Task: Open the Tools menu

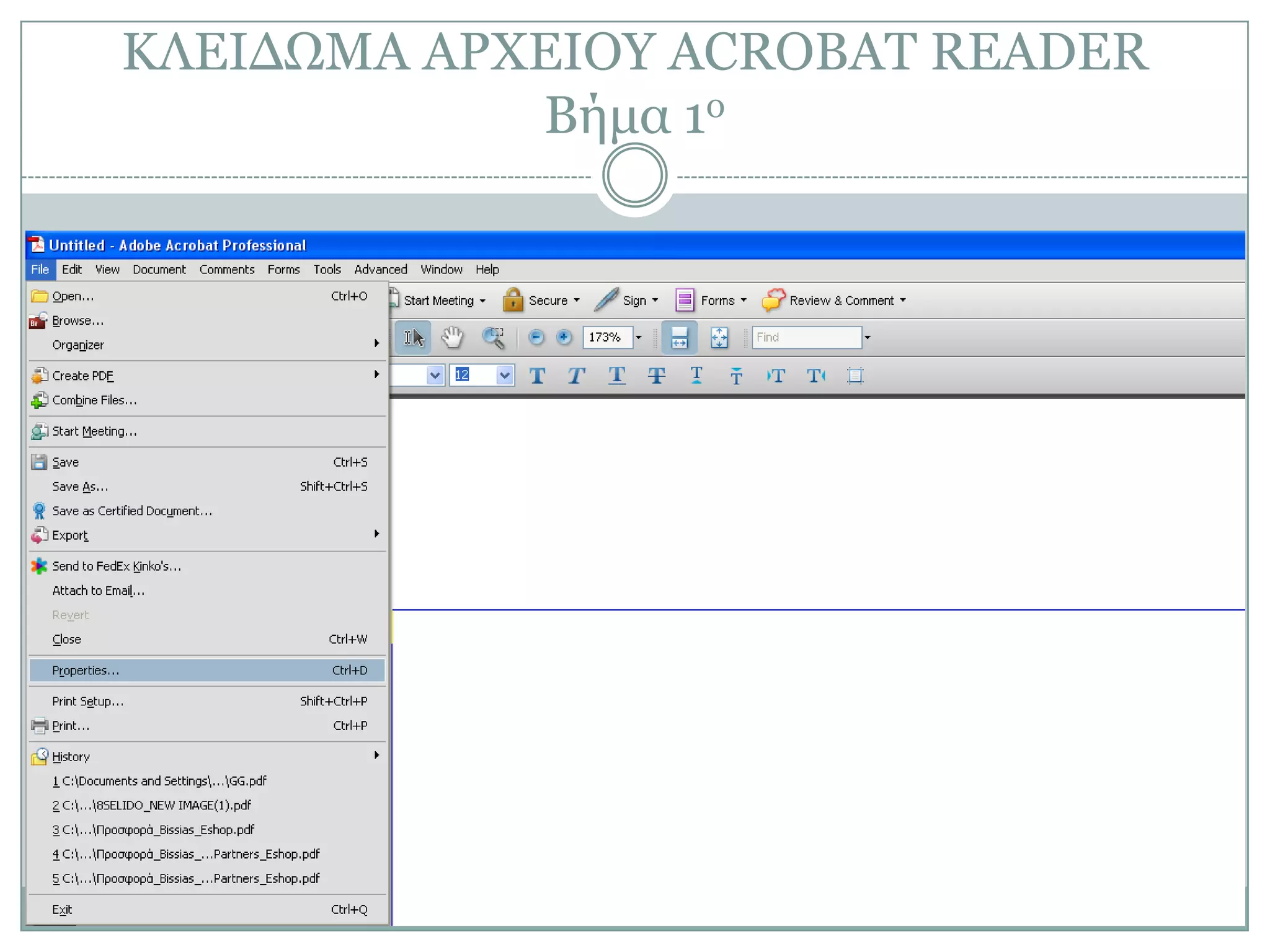Action: click(327, 270)
